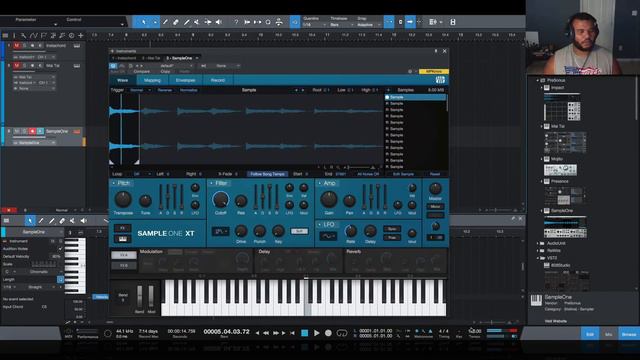The width and height of the screenshot is (640, 360).
Task: Open the Snap mode dropdown
Action: point(369,25)
